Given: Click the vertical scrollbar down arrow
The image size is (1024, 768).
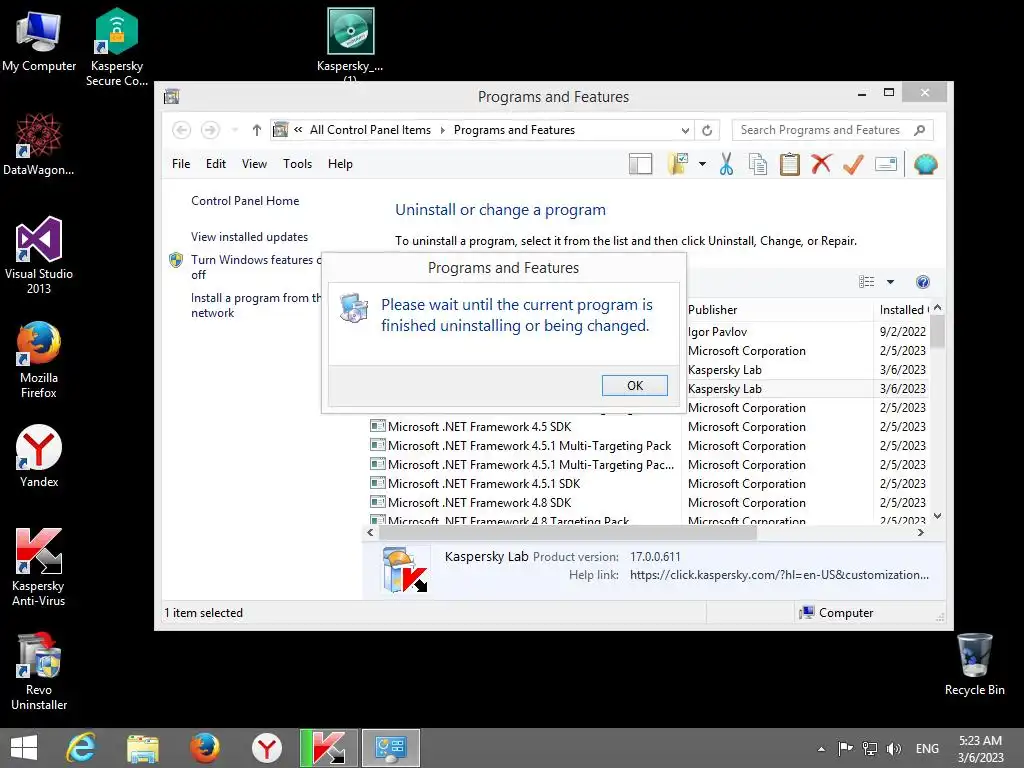Looking at the screenshot, I should [938, 516].
